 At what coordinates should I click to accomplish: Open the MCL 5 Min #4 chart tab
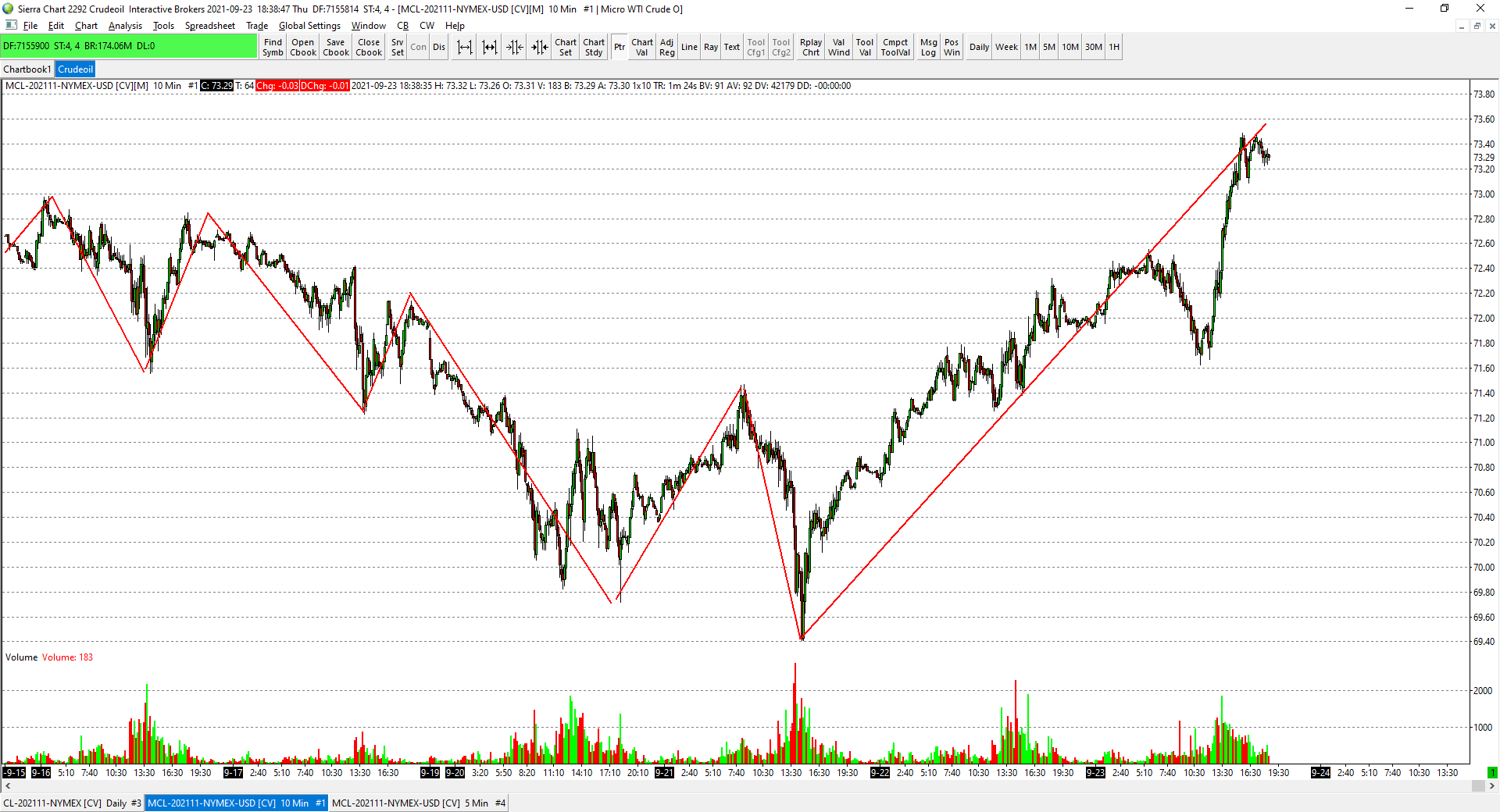[419, 803]
